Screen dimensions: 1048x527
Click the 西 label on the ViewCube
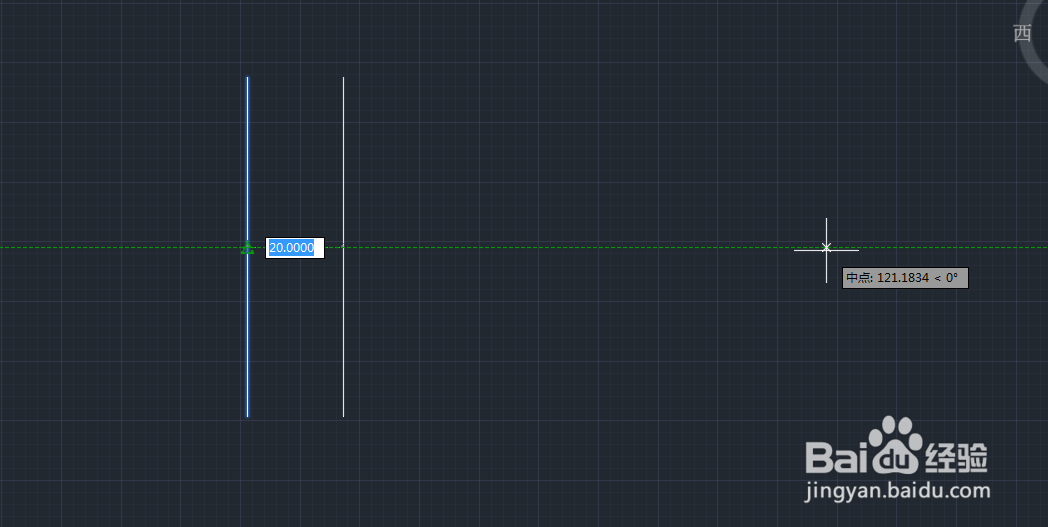(x=1022, y=33)
